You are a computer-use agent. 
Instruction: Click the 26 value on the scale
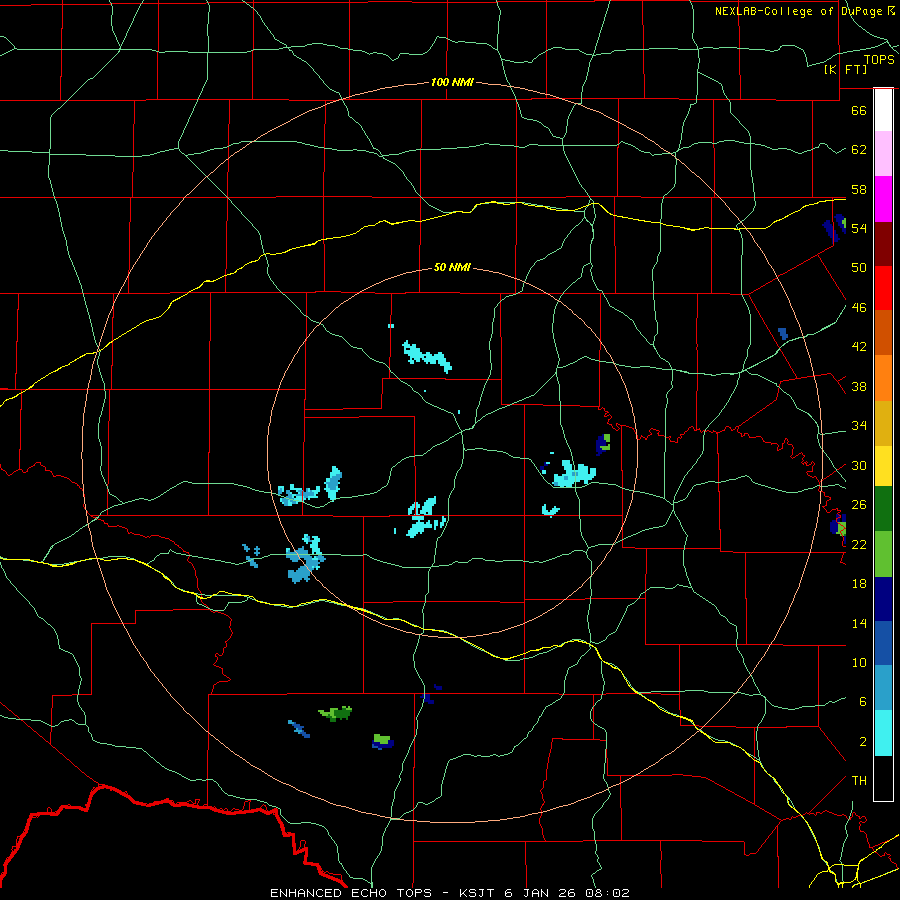click(859, 505)
